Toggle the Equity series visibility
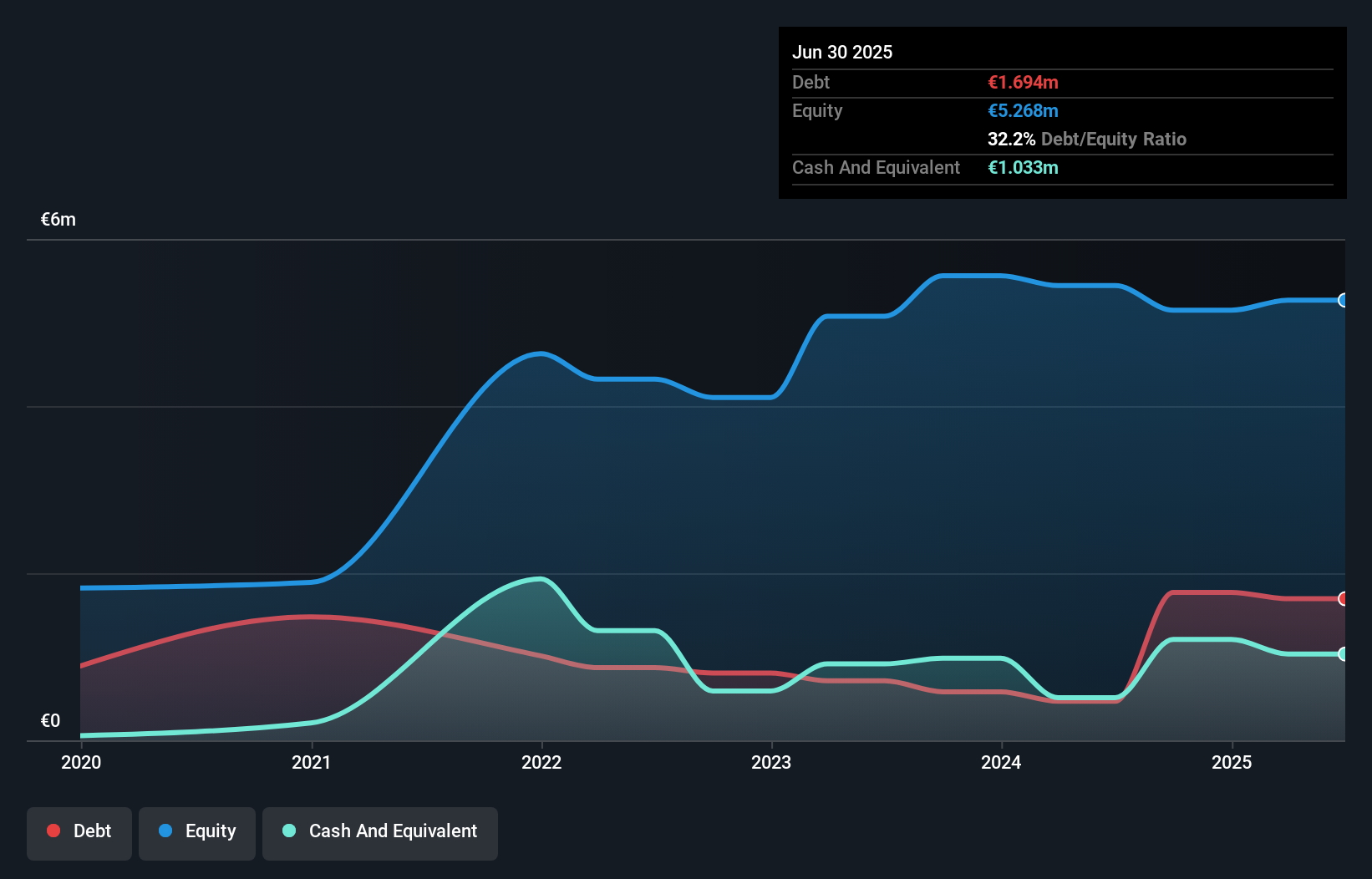This screenshot has height=879, width=1372. click(x=196, y=831)
